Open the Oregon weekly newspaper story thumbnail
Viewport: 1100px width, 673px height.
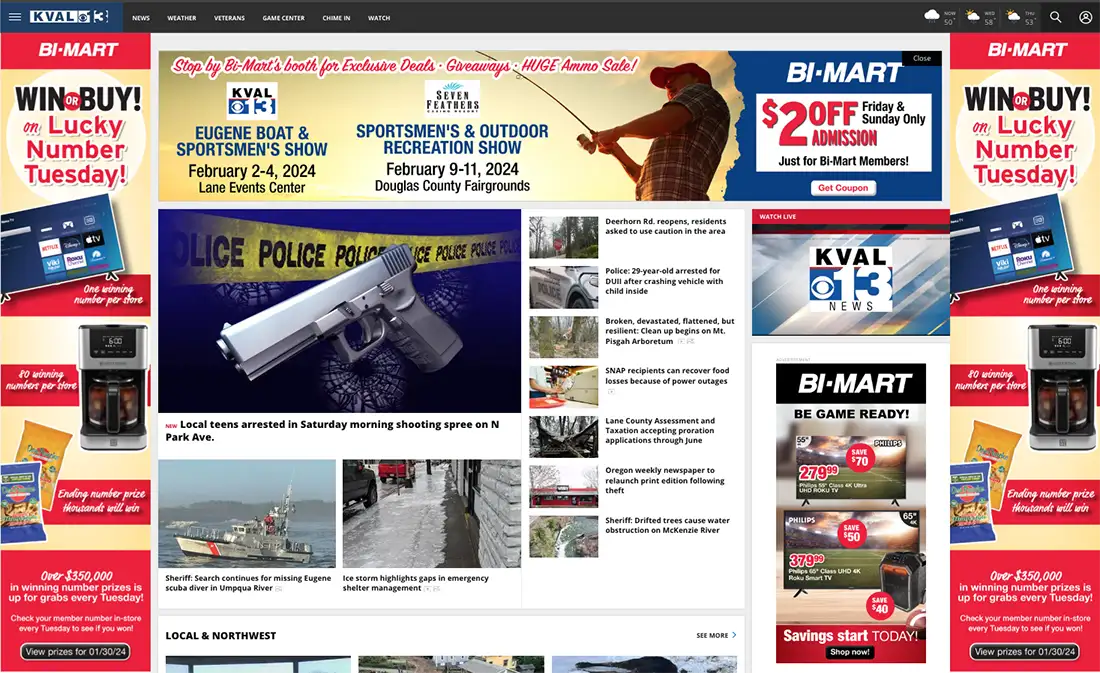[563, 486]
